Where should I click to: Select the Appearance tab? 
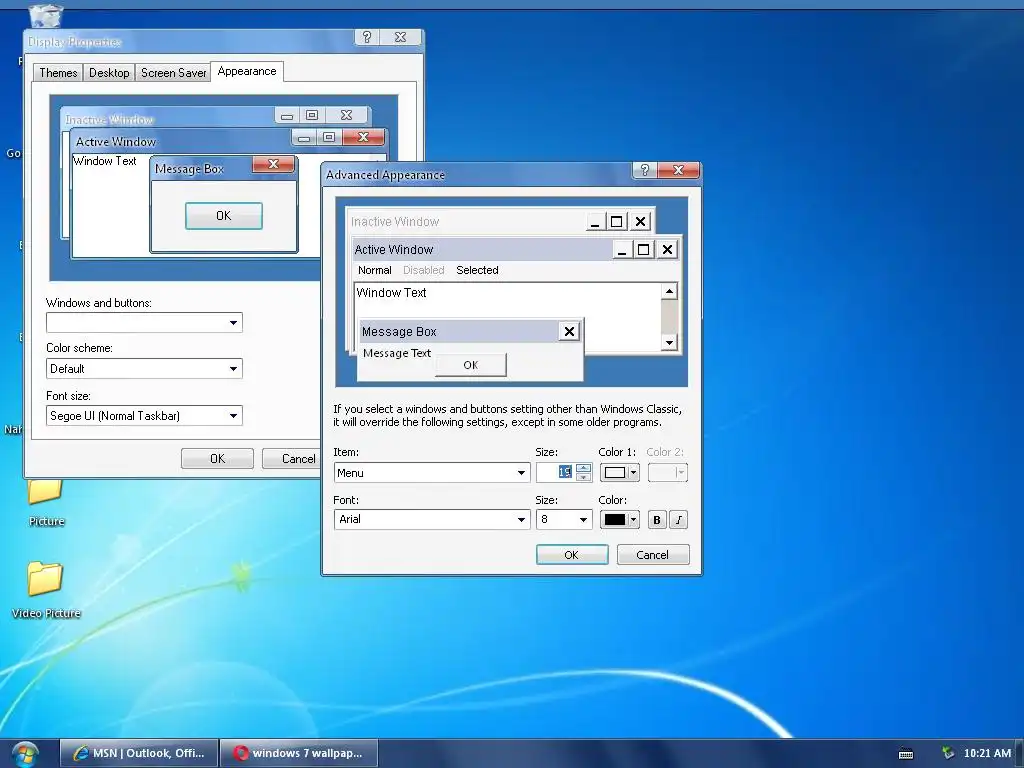tap(247, 71)
